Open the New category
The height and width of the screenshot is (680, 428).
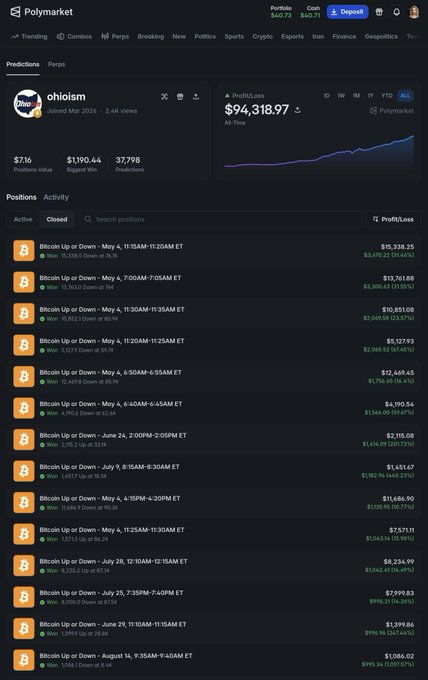(179, 36)
